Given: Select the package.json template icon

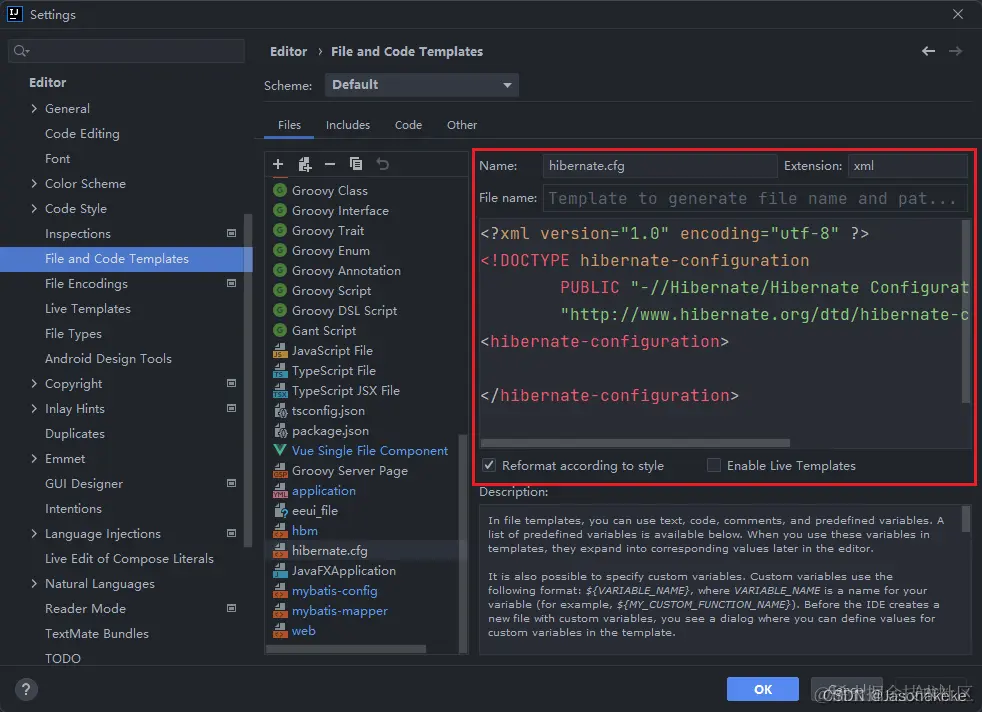Looking at the screenshot, I should tap(281, 431).
